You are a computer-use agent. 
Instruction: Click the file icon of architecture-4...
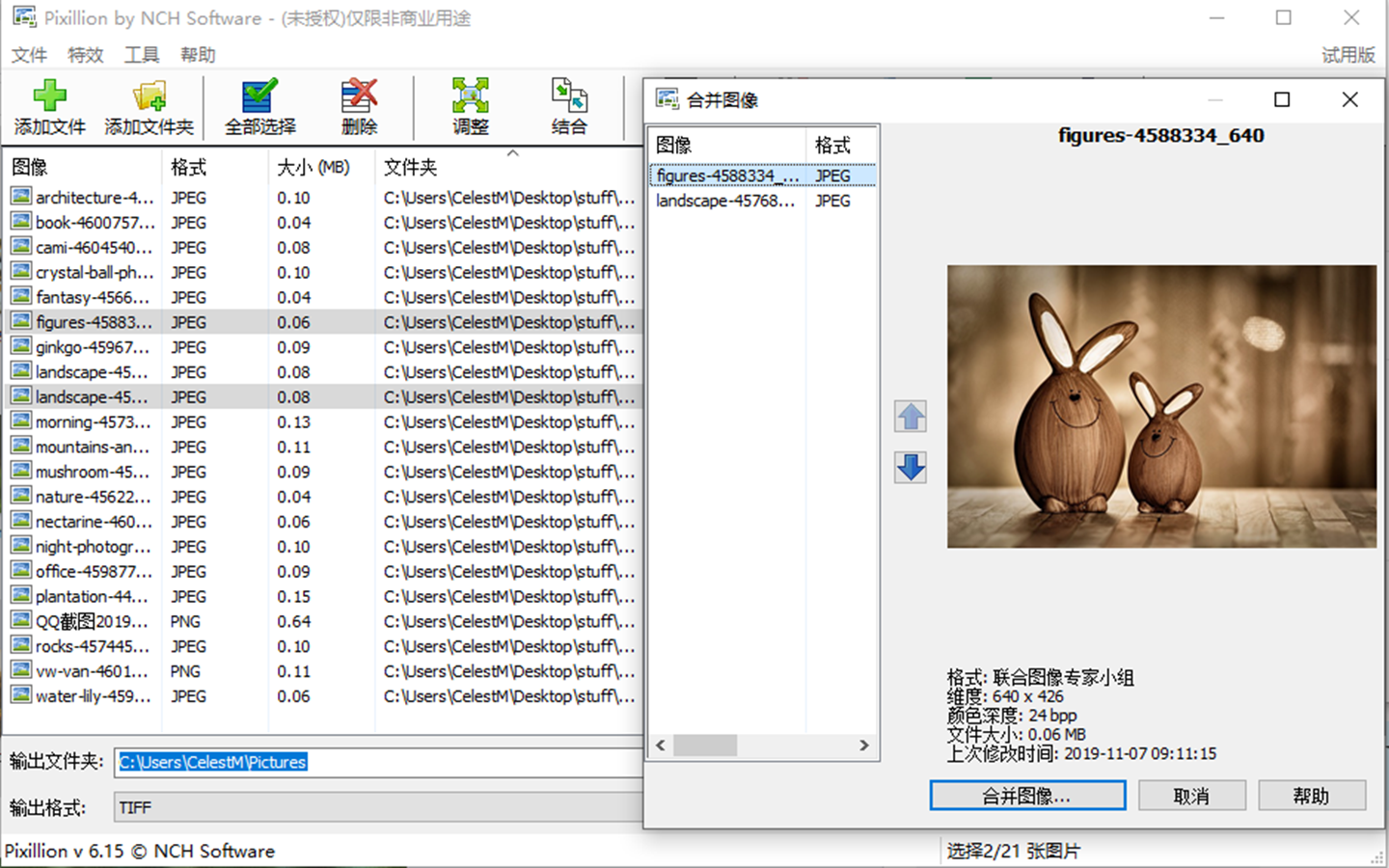(x=21, y=197)
